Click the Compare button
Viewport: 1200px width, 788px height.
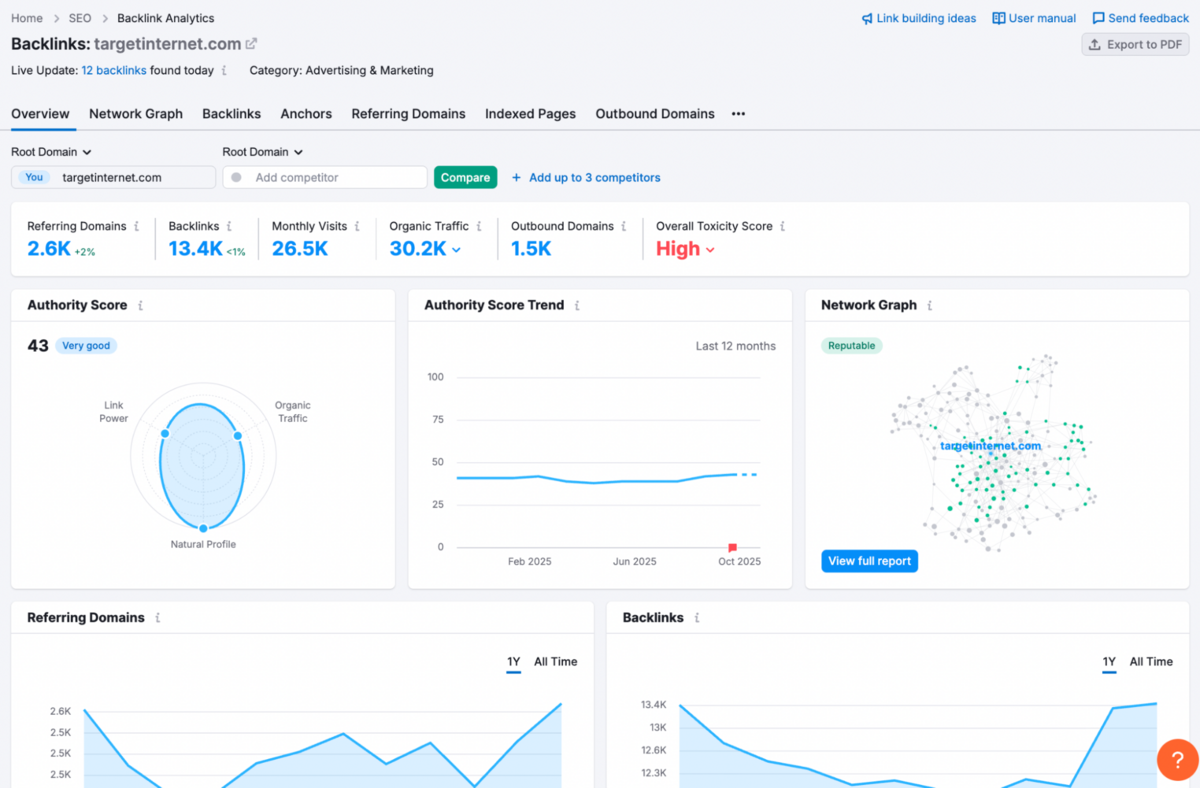click(x=465, y=177)
